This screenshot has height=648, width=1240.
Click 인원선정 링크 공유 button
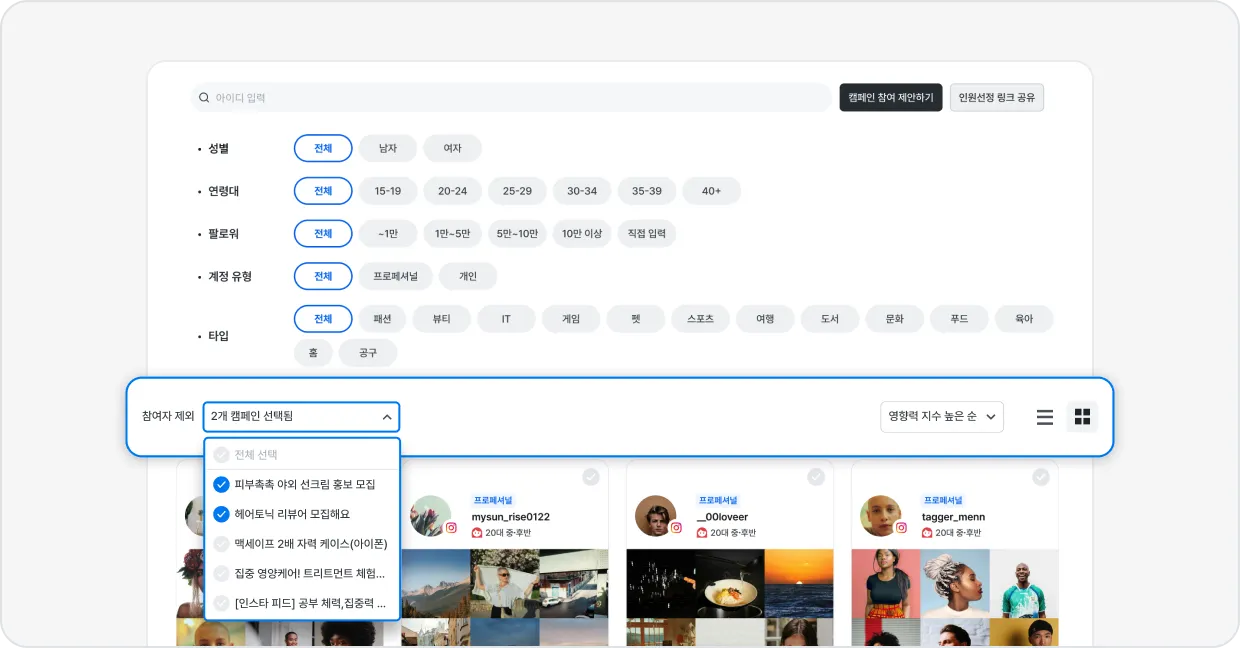pyautogui.click(x=997, y=97)
